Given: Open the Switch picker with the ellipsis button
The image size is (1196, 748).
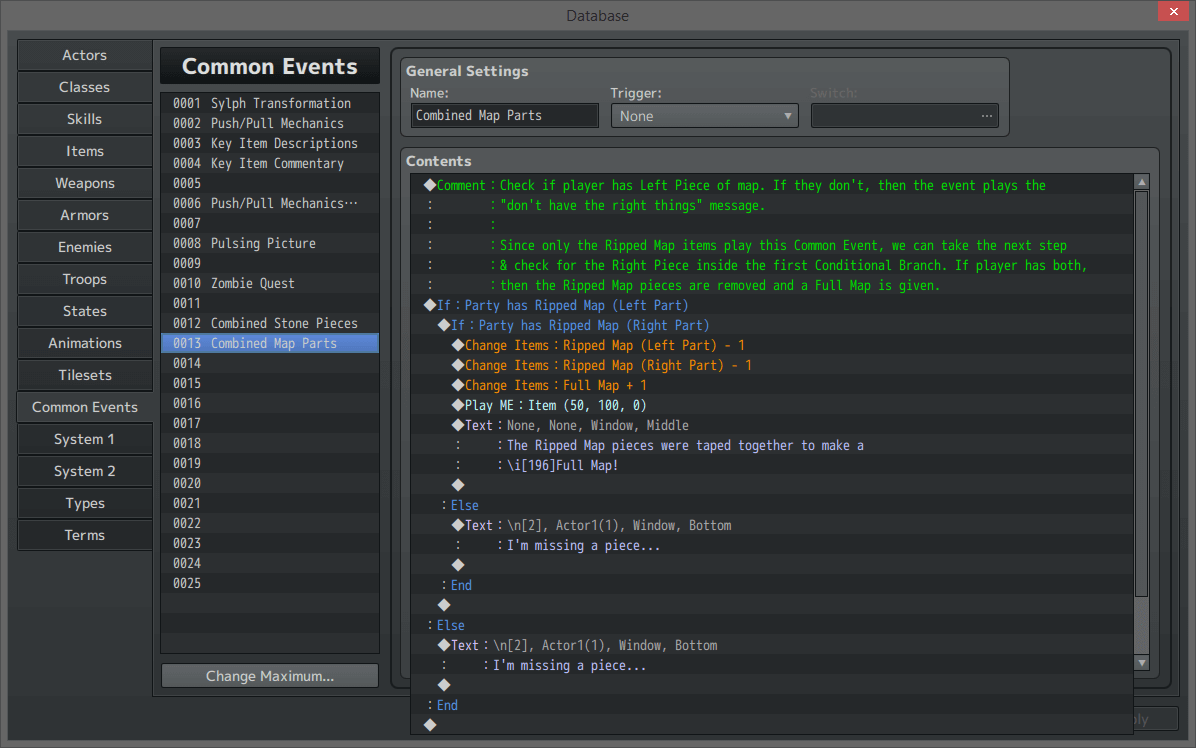Looking at the screenshot, I should point(986,115).
